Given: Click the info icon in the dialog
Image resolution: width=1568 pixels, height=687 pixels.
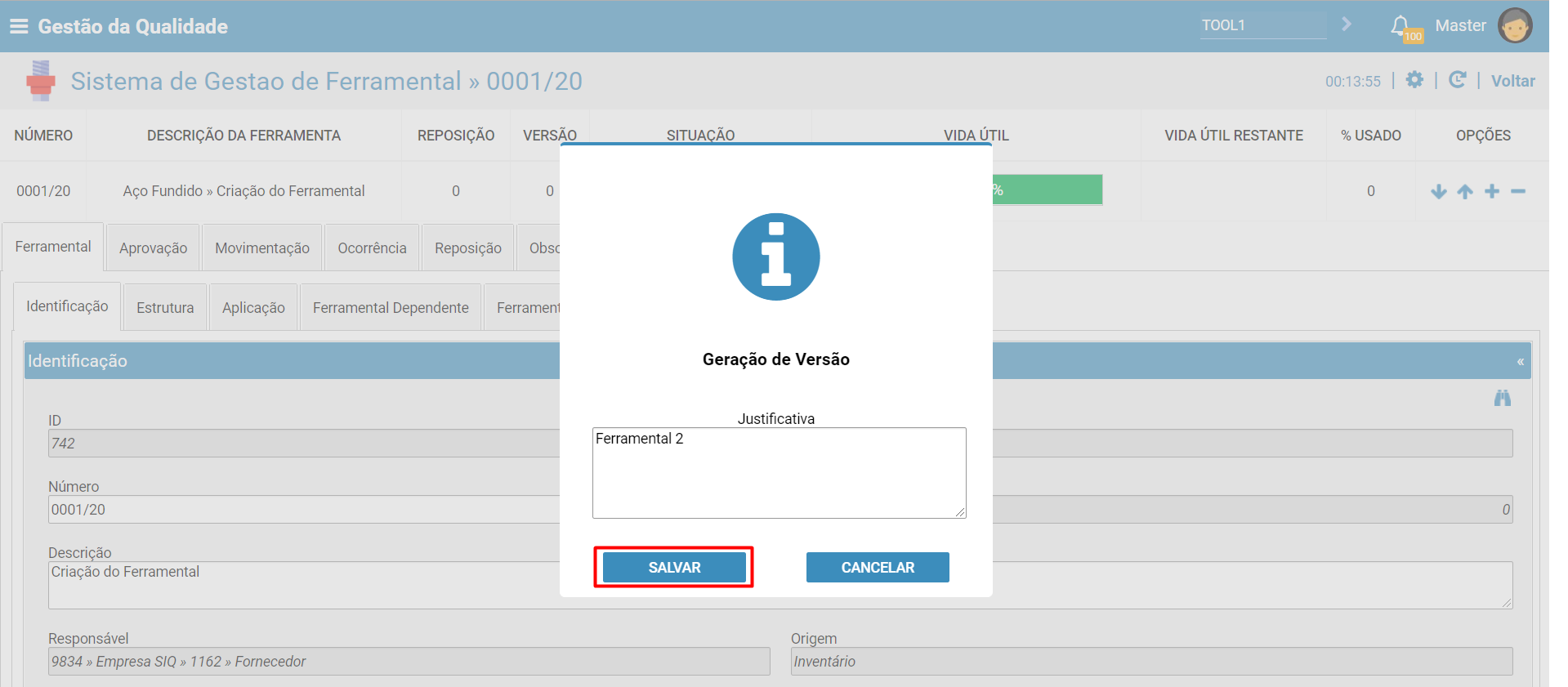Looking at the screenshot, I should (x=776, y=257).
